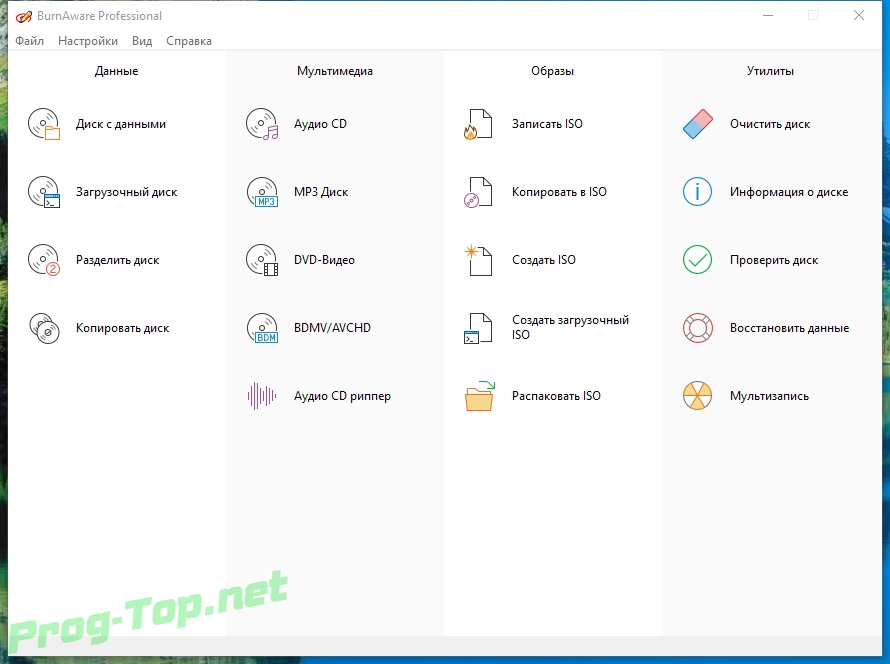Screen dimensions: 890x664
Task: Click the "Мультимедиа" column header
Action: (x=335, y=71)
